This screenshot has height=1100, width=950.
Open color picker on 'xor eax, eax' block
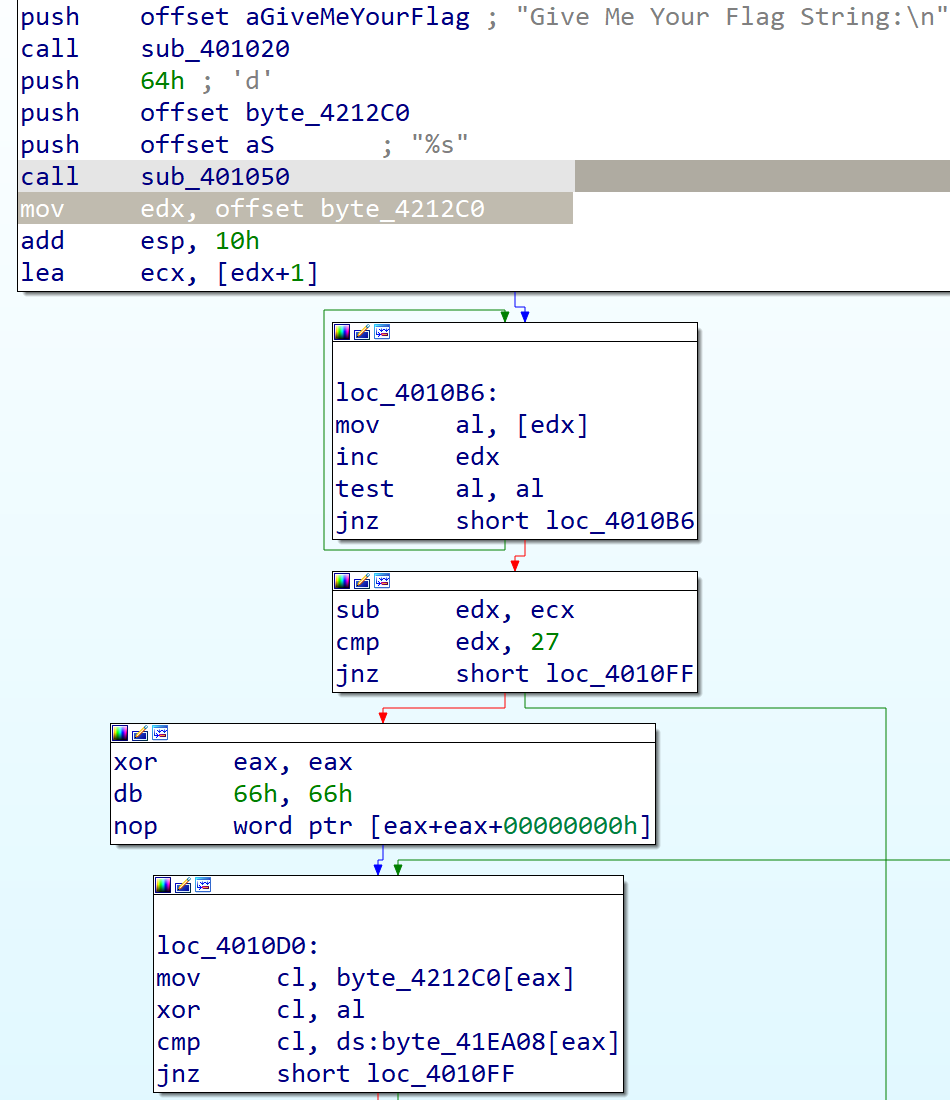tap(121, 733)
